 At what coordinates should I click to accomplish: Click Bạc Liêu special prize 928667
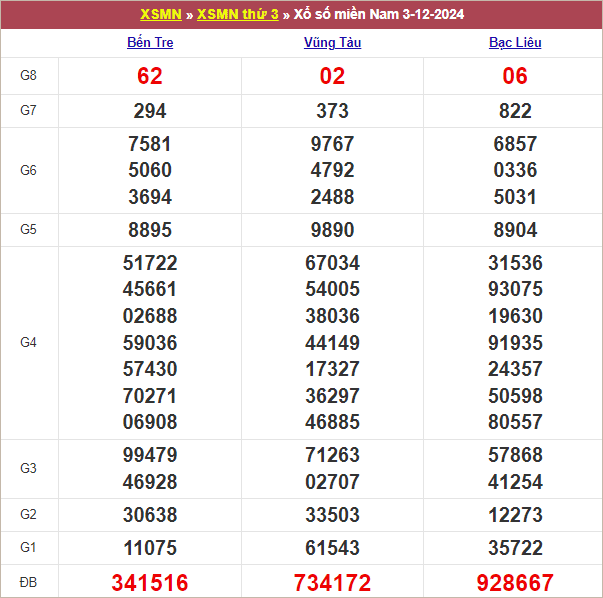coord(515,583)
